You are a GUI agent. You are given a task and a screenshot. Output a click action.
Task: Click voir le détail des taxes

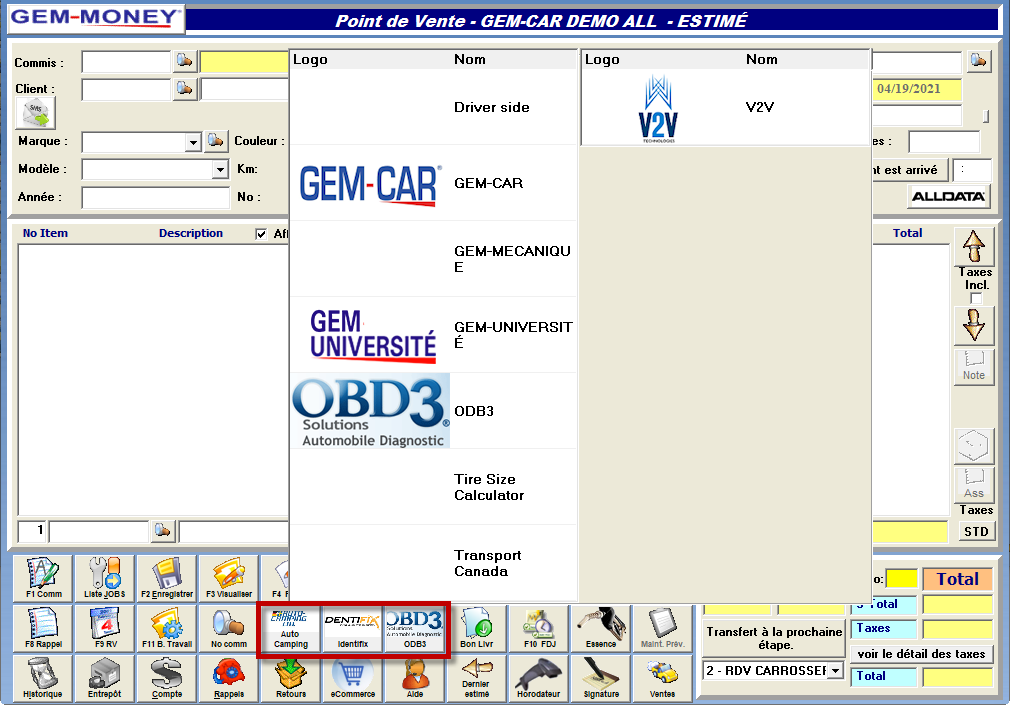click(921, 654)
